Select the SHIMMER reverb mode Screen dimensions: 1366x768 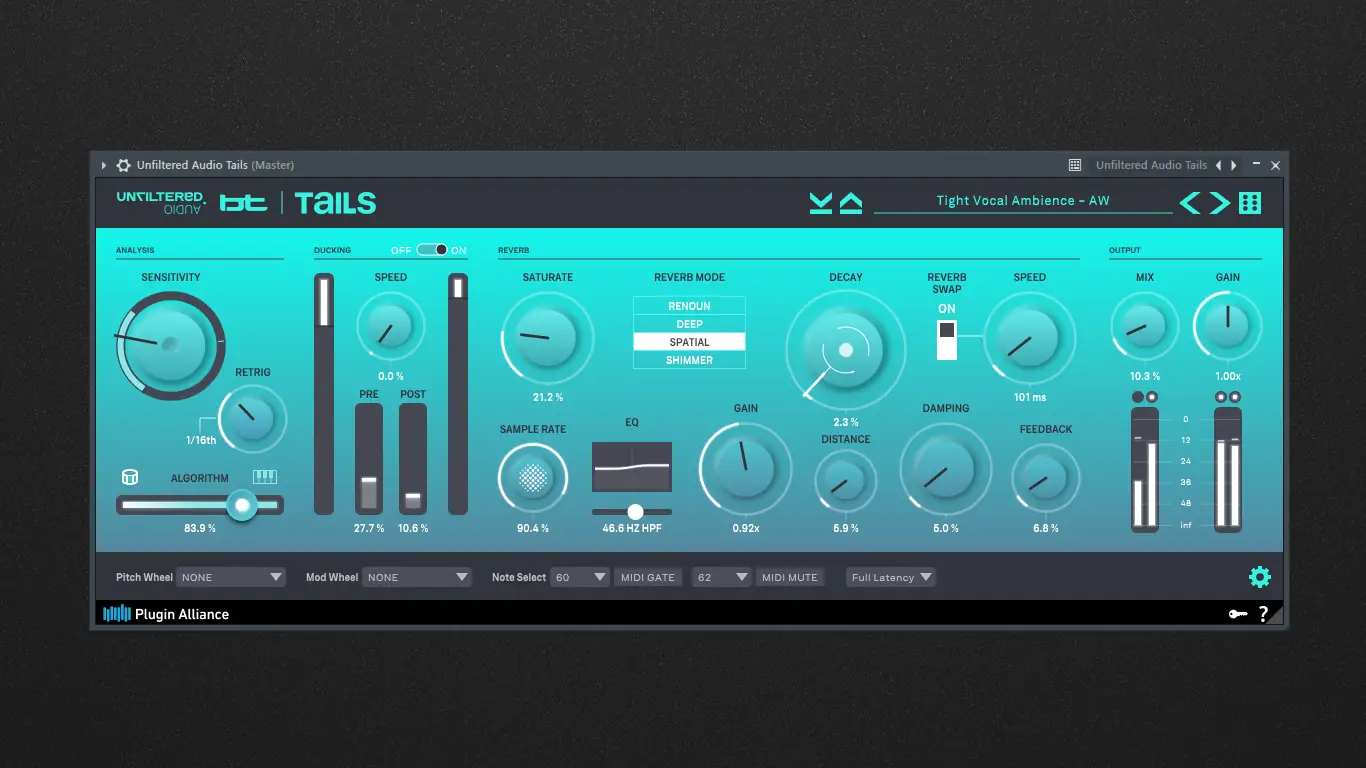point(689,360)
